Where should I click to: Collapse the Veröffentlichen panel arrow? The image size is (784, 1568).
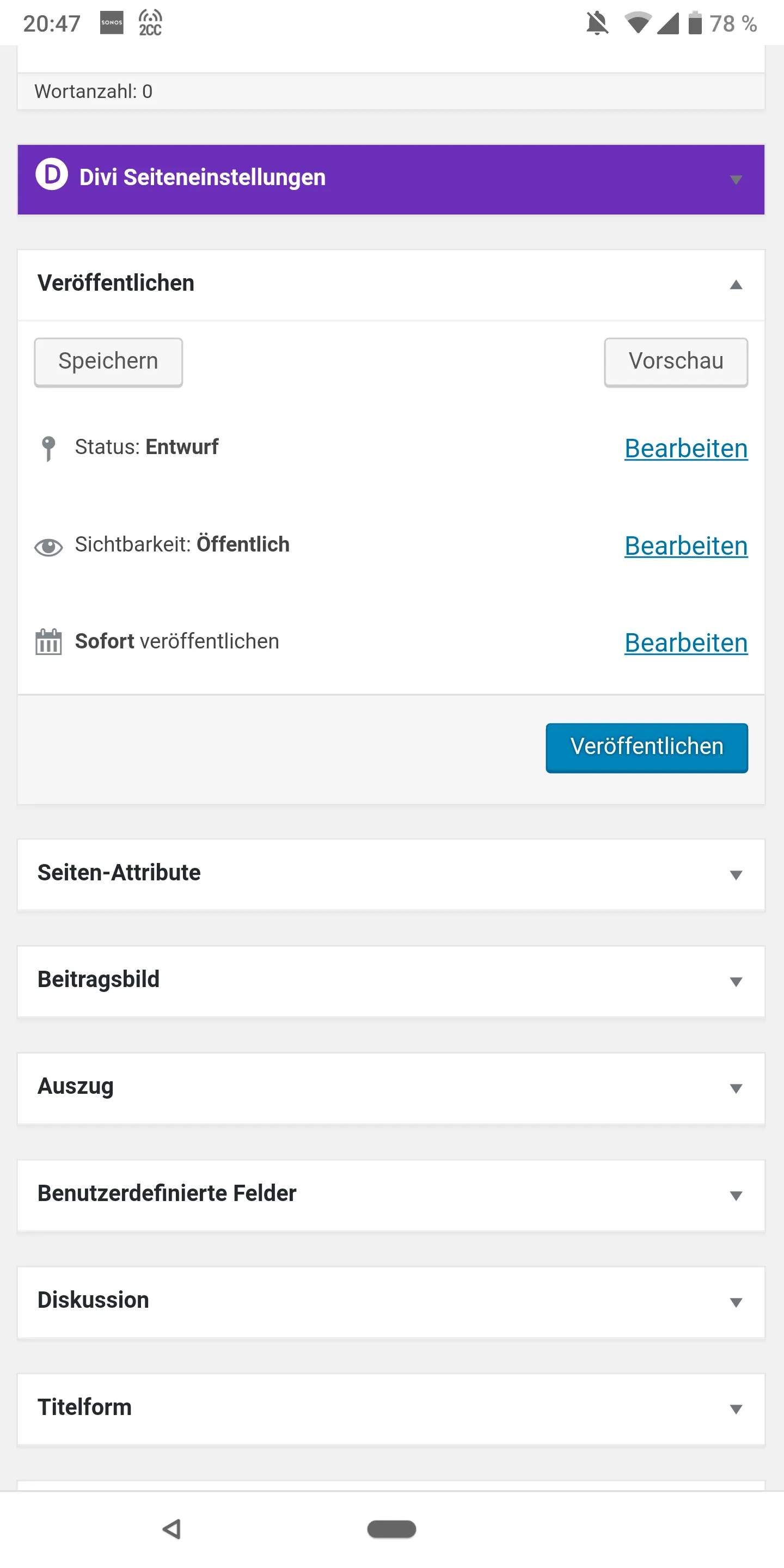pyautogui.click(x=736, y=284)
